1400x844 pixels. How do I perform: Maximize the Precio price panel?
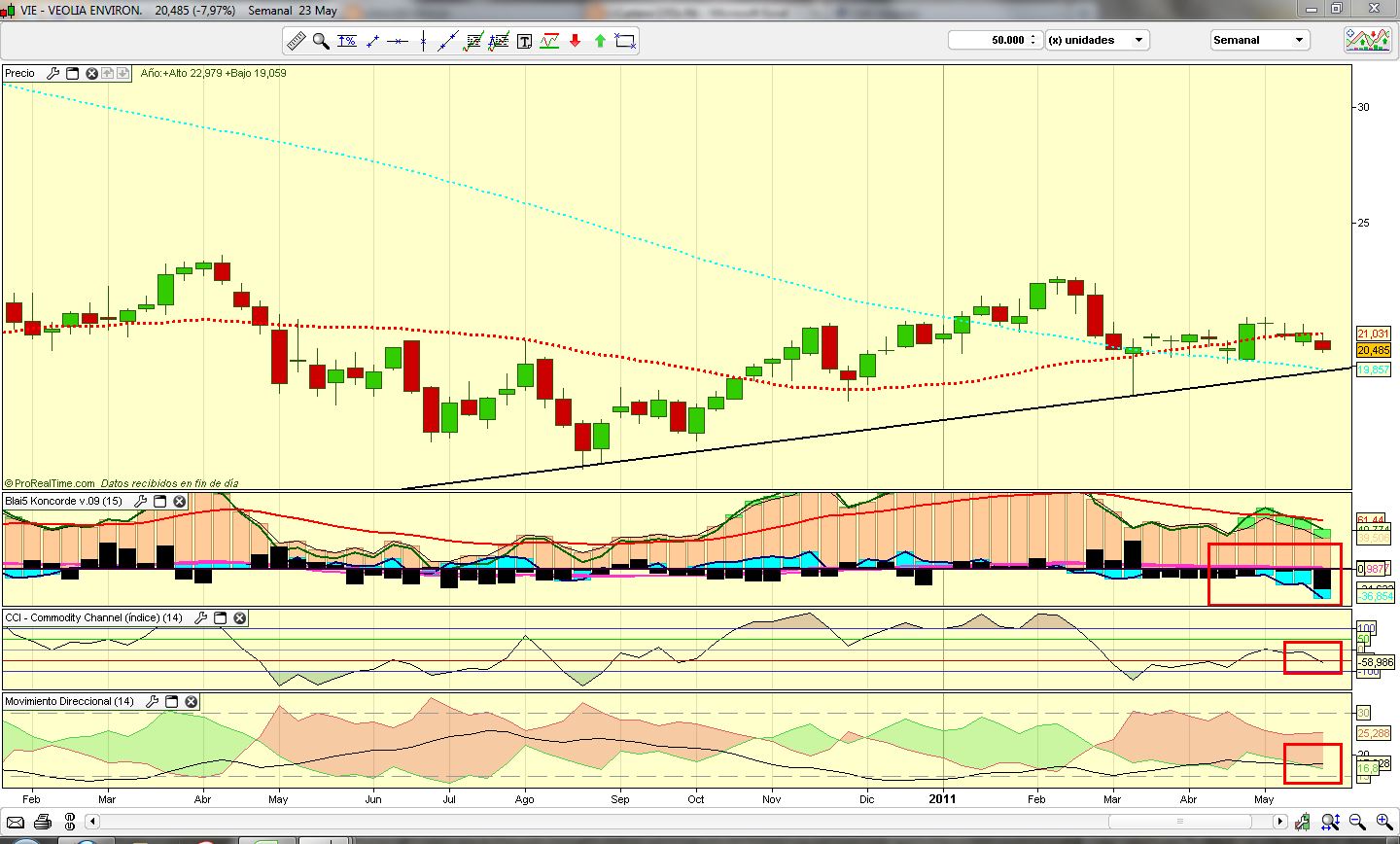coord(73,73)
